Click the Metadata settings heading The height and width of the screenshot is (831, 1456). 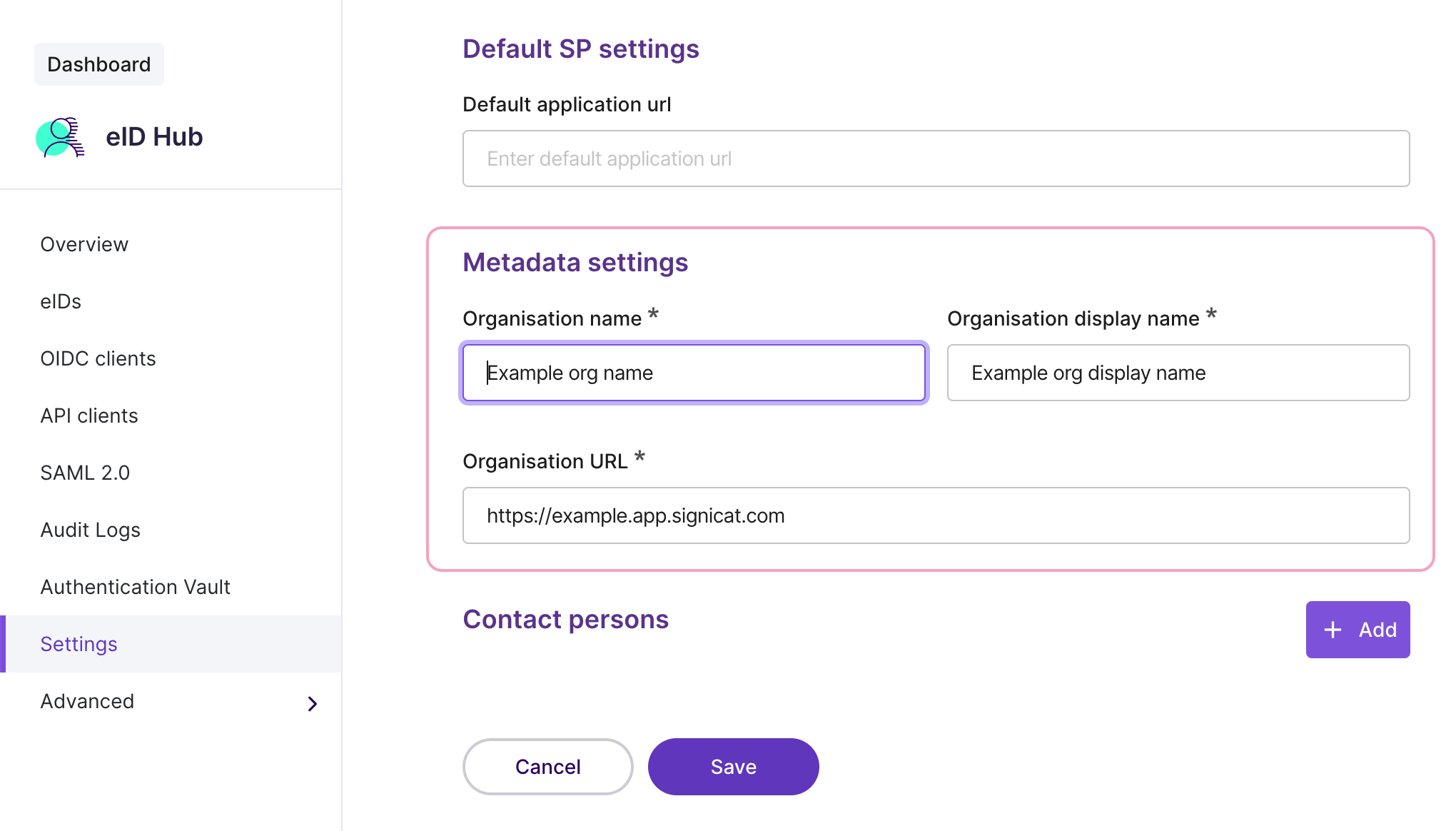[x=575, y=262]
